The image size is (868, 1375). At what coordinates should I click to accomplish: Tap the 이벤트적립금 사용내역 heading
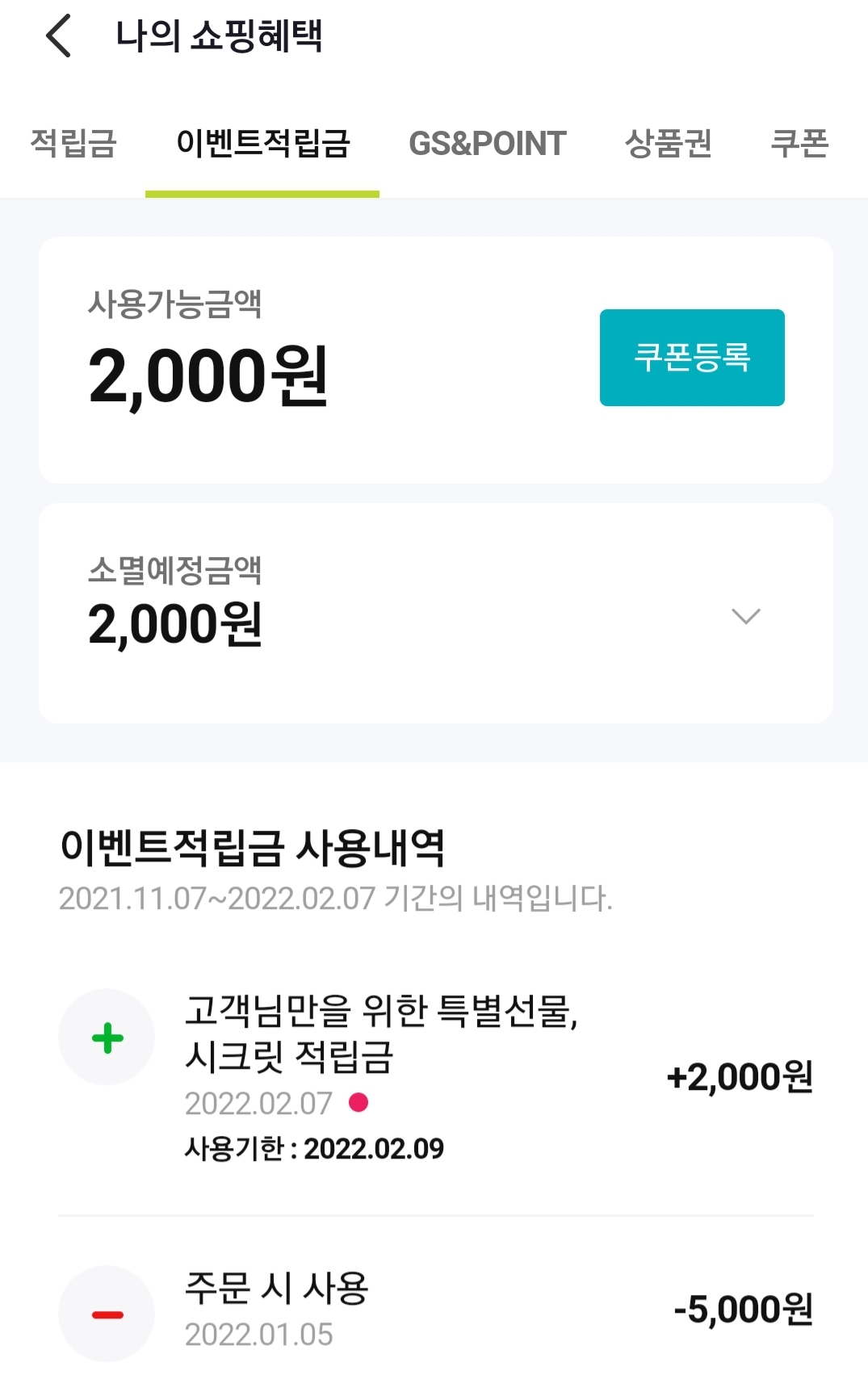[253, 848]
